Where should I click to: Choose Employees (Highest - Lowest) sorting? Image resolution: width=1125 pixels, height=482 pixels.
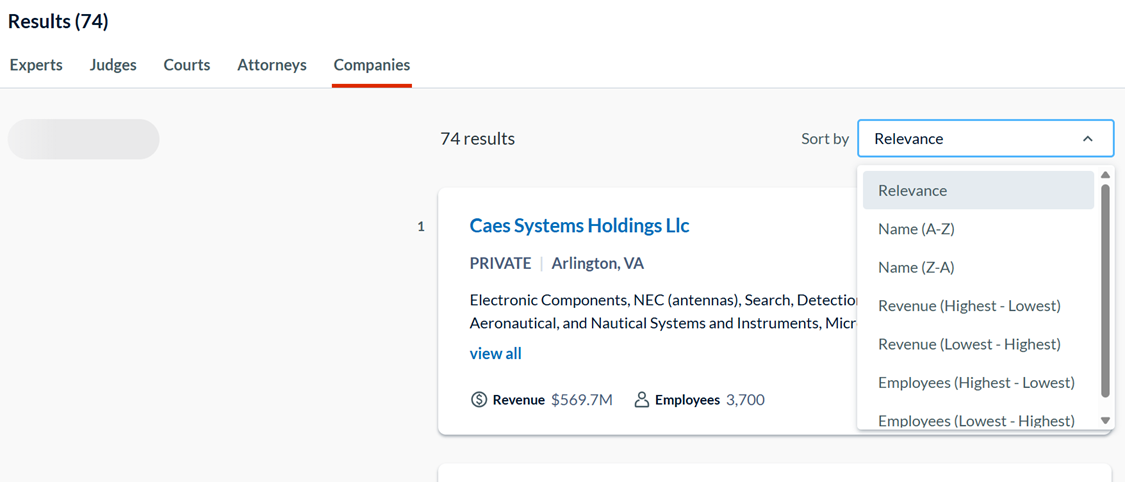tap(976, 383)
